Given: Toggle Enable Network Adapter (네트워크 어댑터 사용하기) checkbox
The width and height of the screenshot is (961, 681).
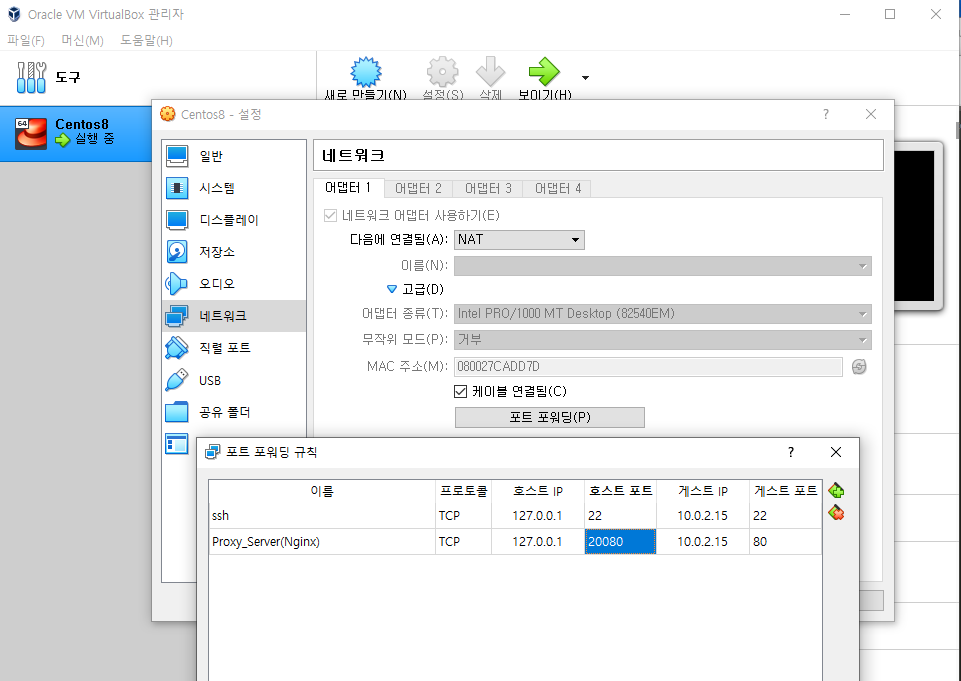Looking at the screenshot, I should pos(330,215).
